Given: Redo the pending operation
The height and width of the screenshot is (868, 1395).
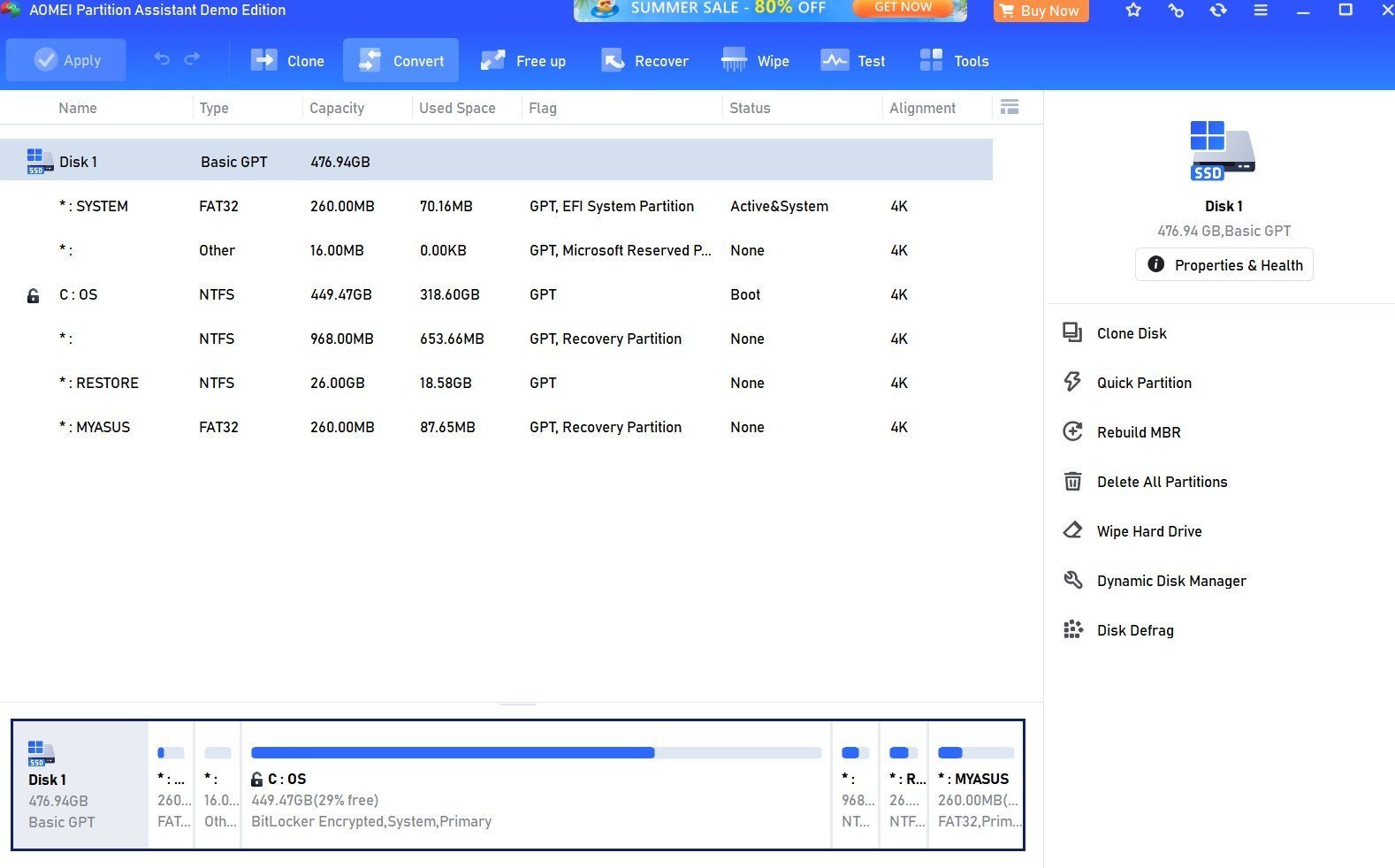Looking at the screenshot, I should click(192, 59).
